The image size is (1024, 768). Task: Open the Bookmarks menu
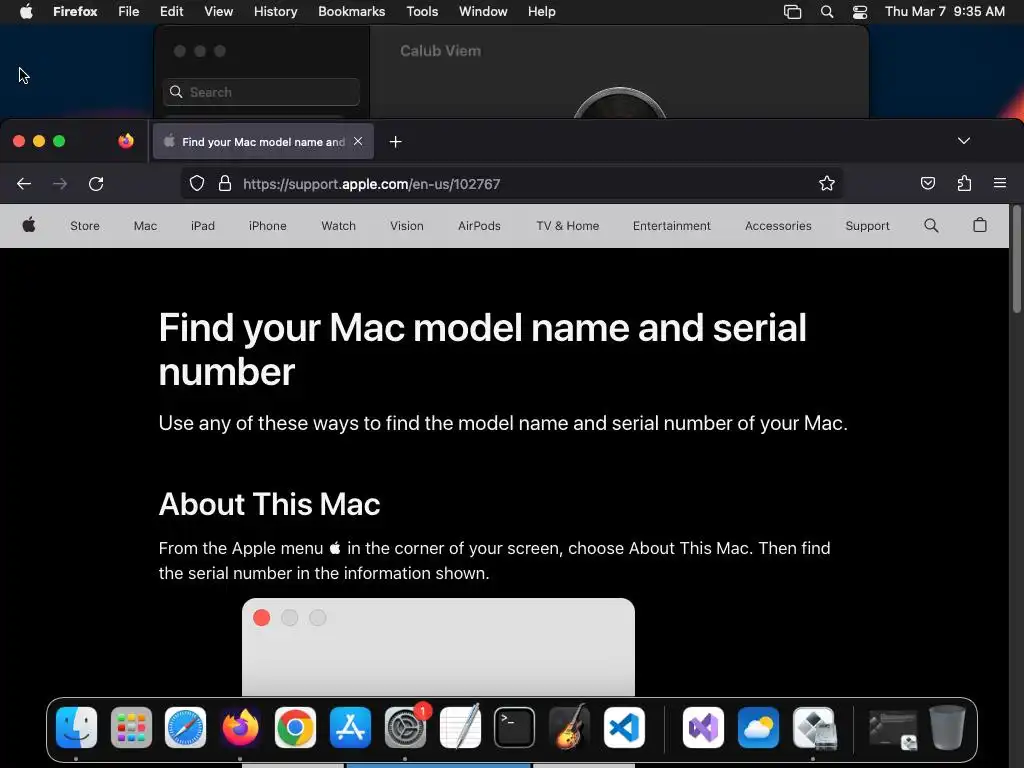(x=351, y=11)
